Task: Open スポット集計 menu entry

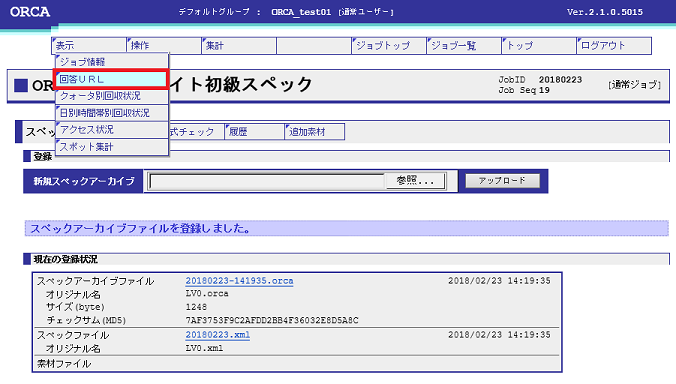Action: tap(112, 147)
